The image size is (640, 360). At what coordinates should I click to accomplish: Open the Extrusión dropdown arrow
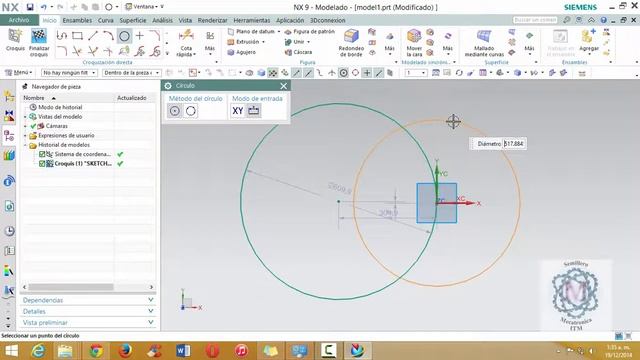pos(263,42)
